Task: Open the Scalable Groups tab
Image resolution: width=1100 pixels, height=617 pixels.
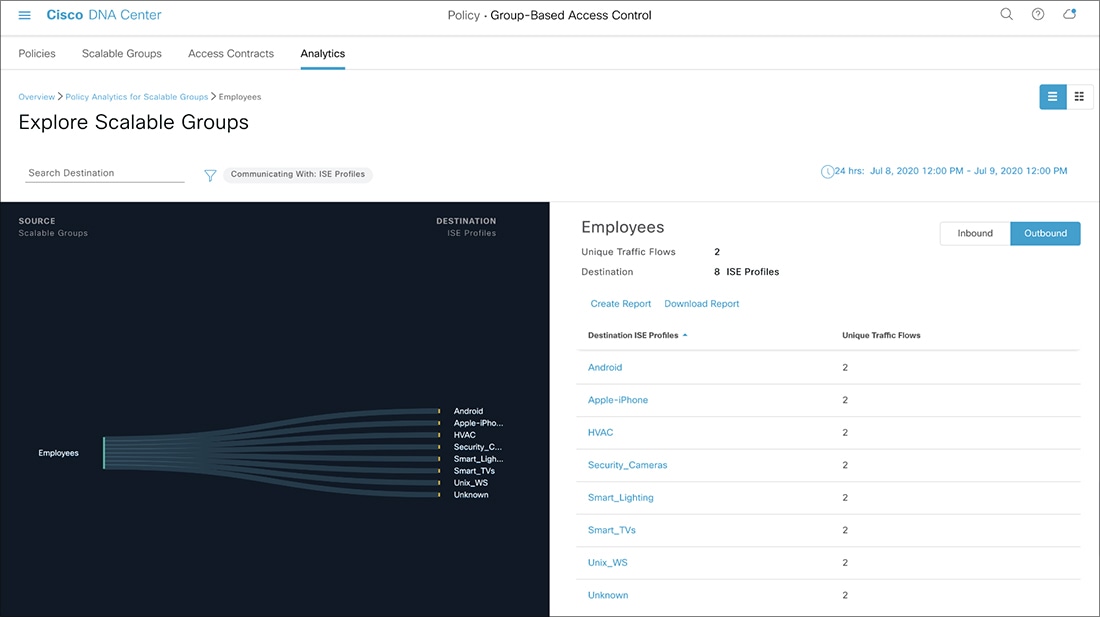Action: (x=122, y=53)
